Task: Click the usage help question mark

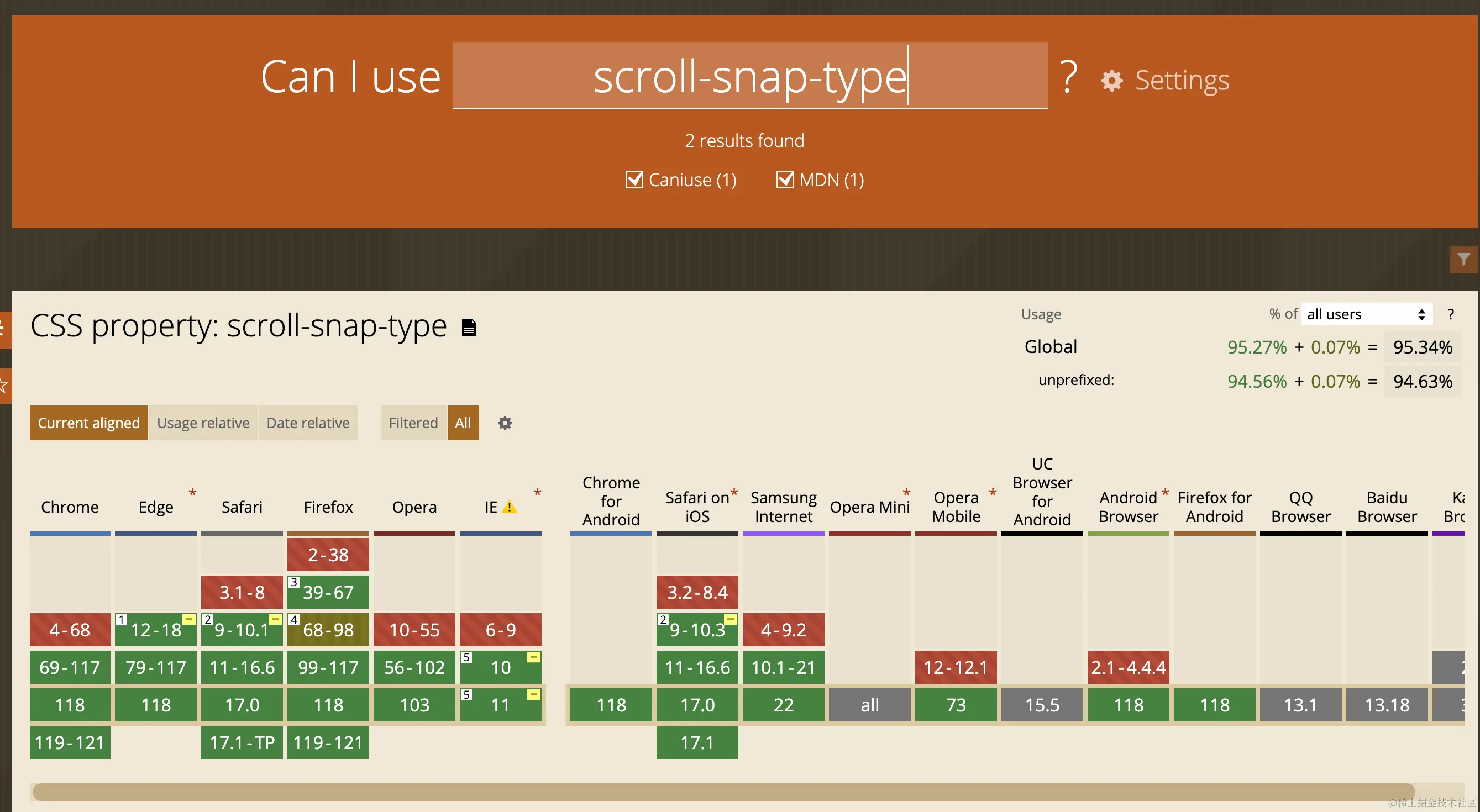Action: point(1451,314)
